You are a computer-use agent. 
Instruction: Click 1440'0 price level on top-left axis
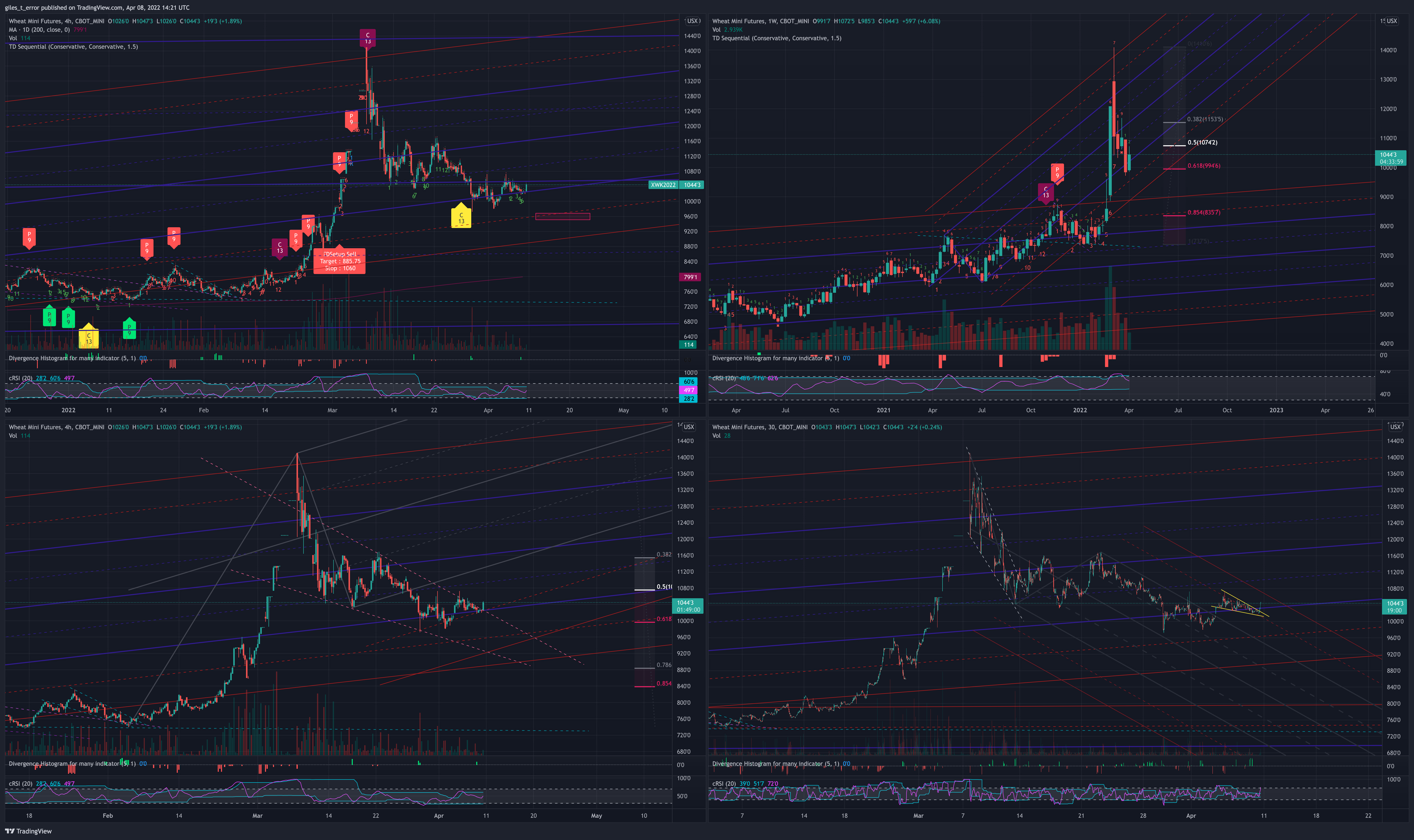click(692, 36)
